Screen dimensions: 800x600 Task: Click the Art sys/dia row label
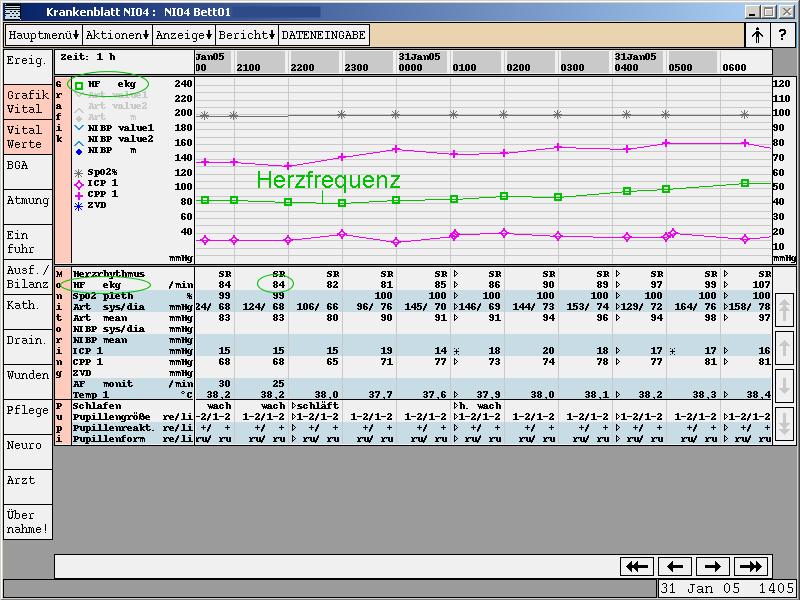tap(109, 307)
